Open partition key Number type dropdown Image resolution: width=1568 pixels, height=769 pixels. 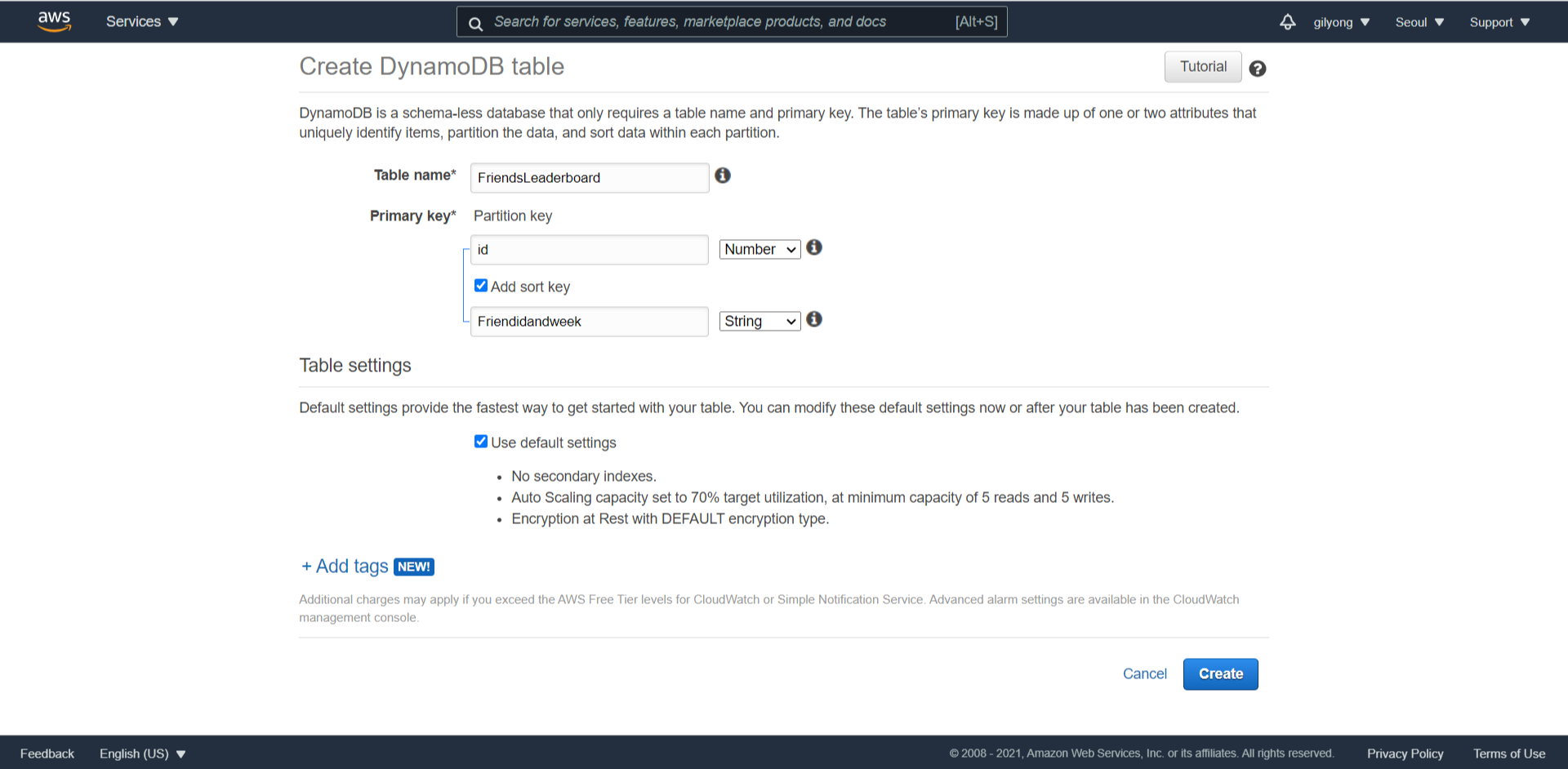(x=759, y=249)
